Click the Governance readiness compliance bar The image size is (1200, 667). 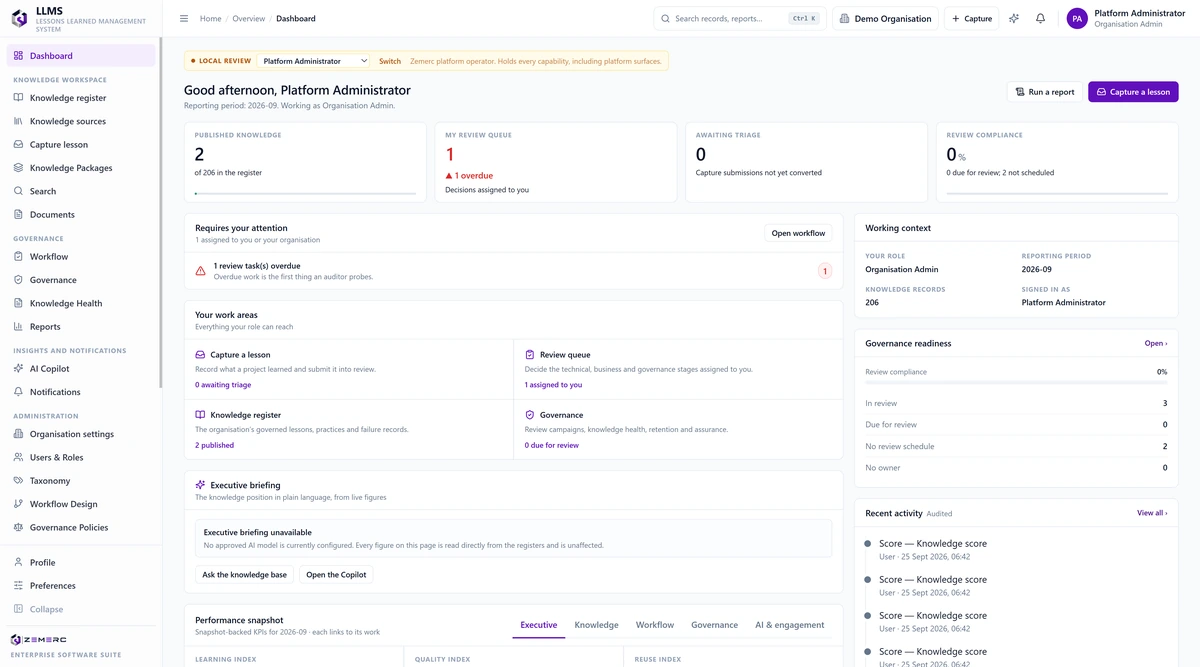click(1016, 382)
